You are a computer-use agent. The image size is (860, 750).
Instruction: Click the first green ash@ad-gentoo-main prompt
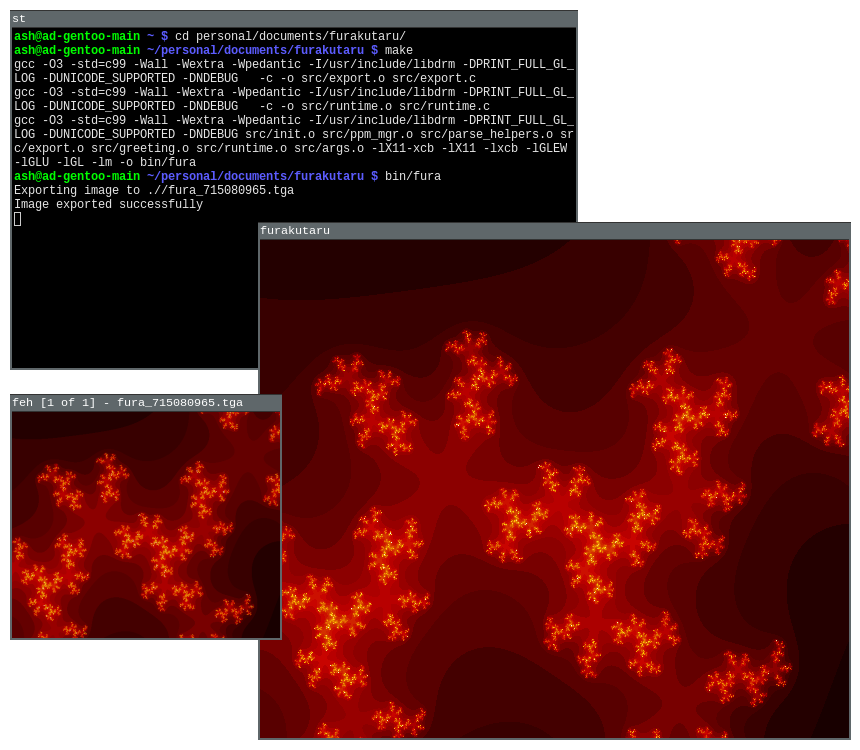point(77,37)
